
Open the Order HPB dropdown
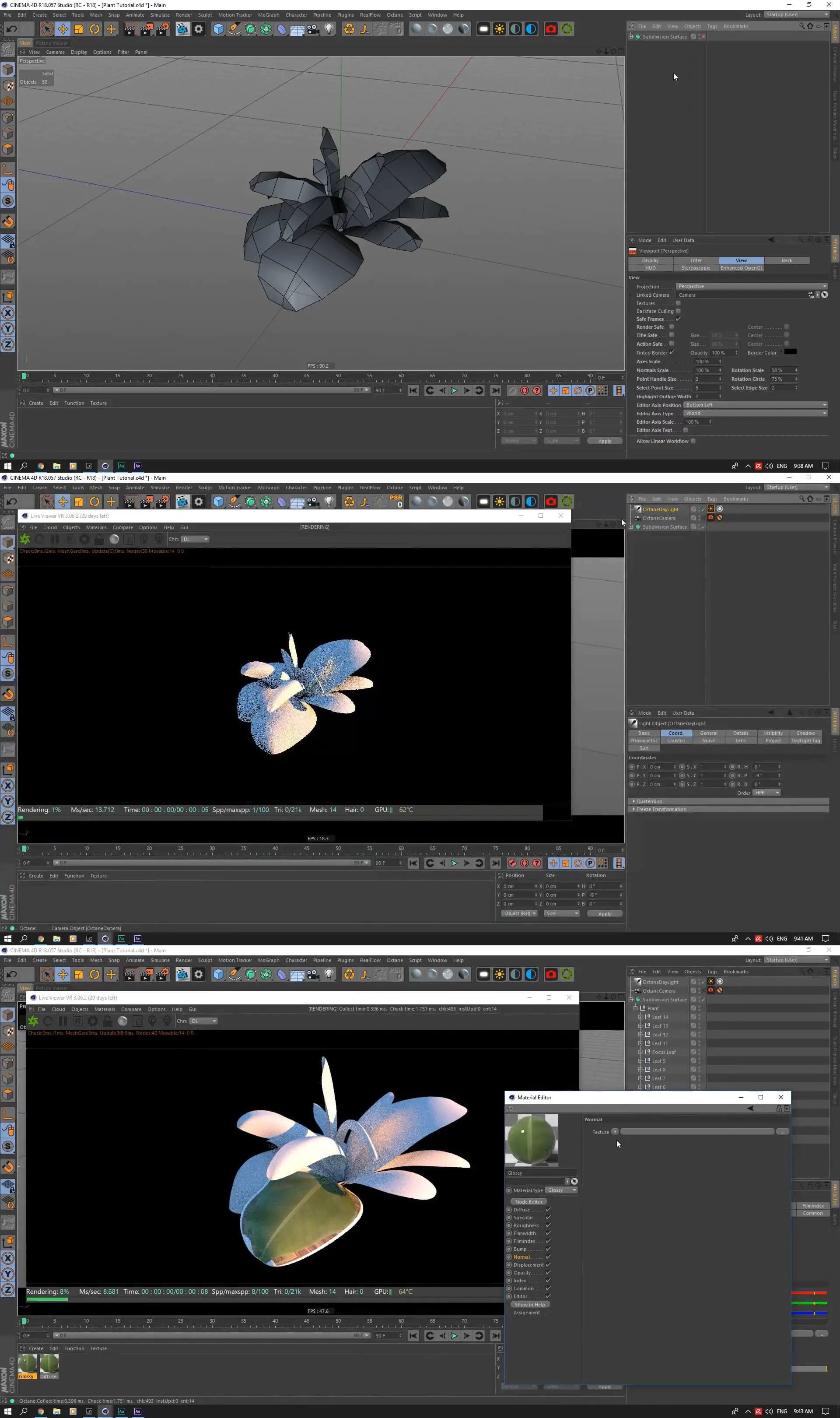766,793
